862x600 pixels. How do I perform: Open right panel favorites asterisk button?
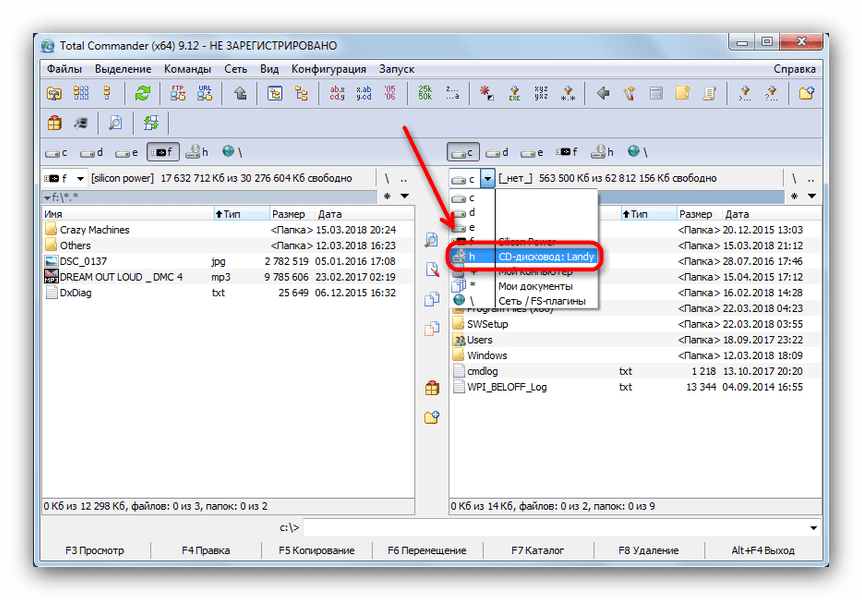click(x=794, y=196)
